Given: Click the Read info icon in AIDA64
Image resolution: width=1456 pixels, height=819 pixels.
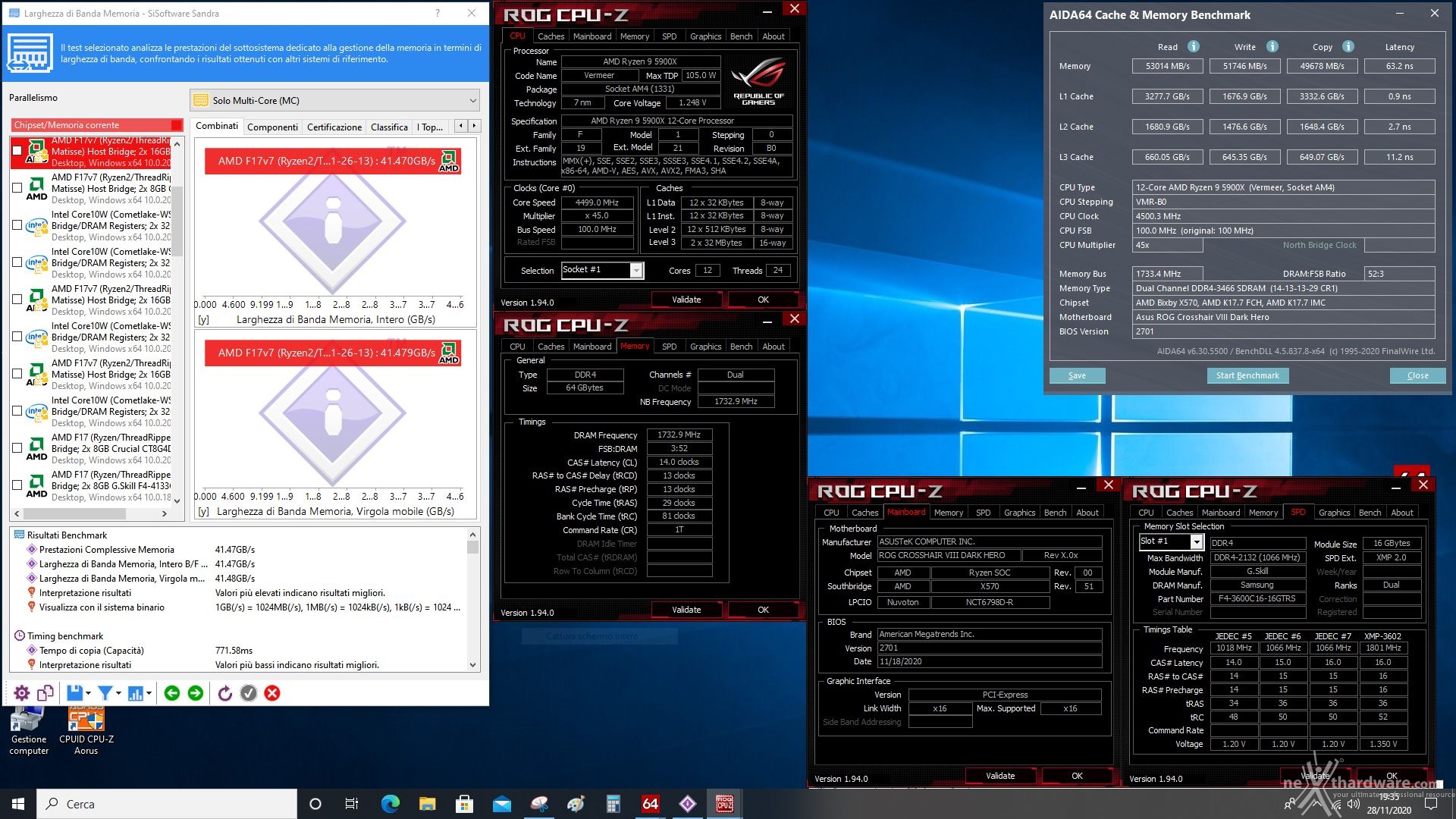Looking at the screenshot, I should [x=1194, y=46].
